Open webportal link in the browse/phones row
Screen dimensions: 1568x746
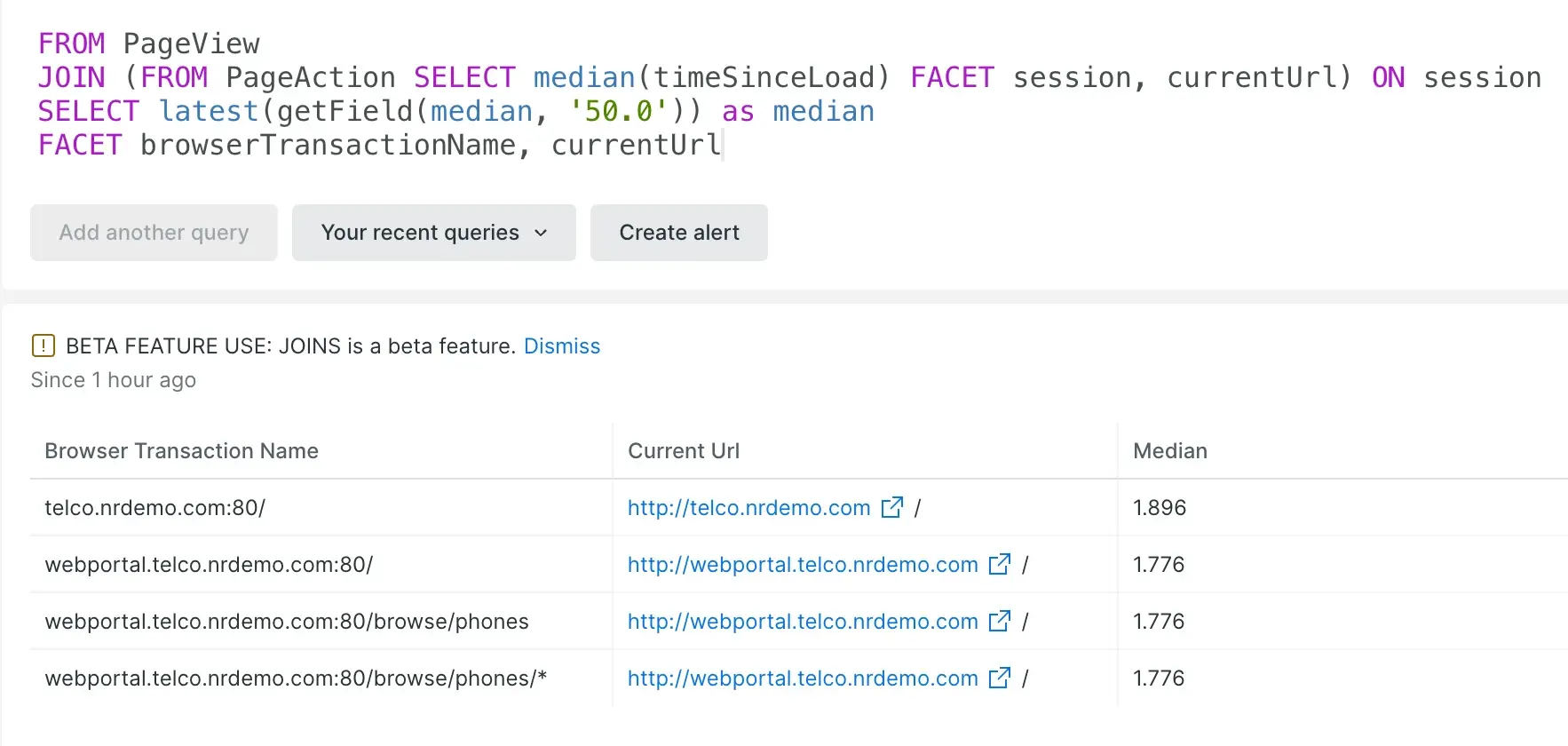point(802,622)
